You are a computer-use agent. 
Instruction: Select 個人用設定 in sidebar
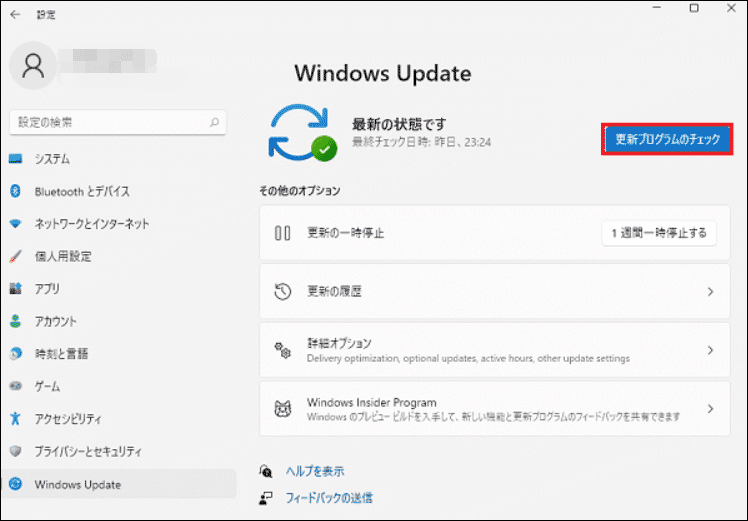pyautogui.click(x=118, y=256)
